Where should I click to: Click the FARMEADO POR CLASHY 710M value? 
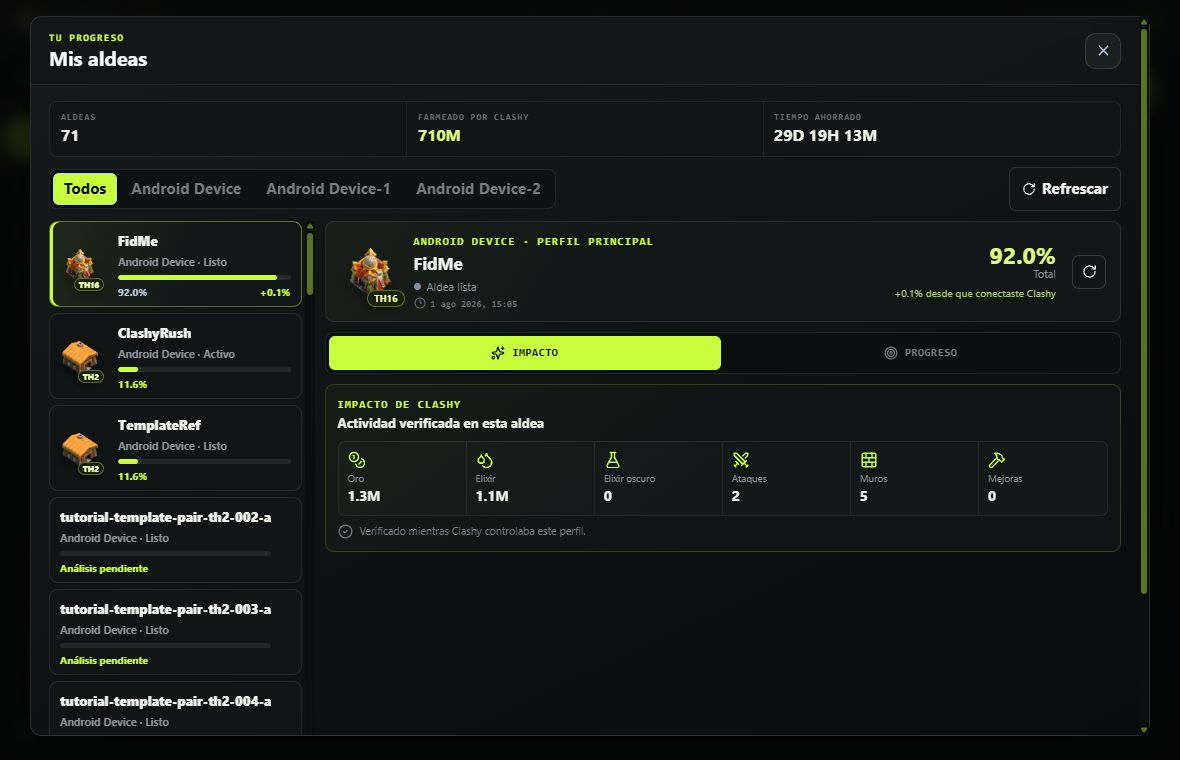point(439,136)
